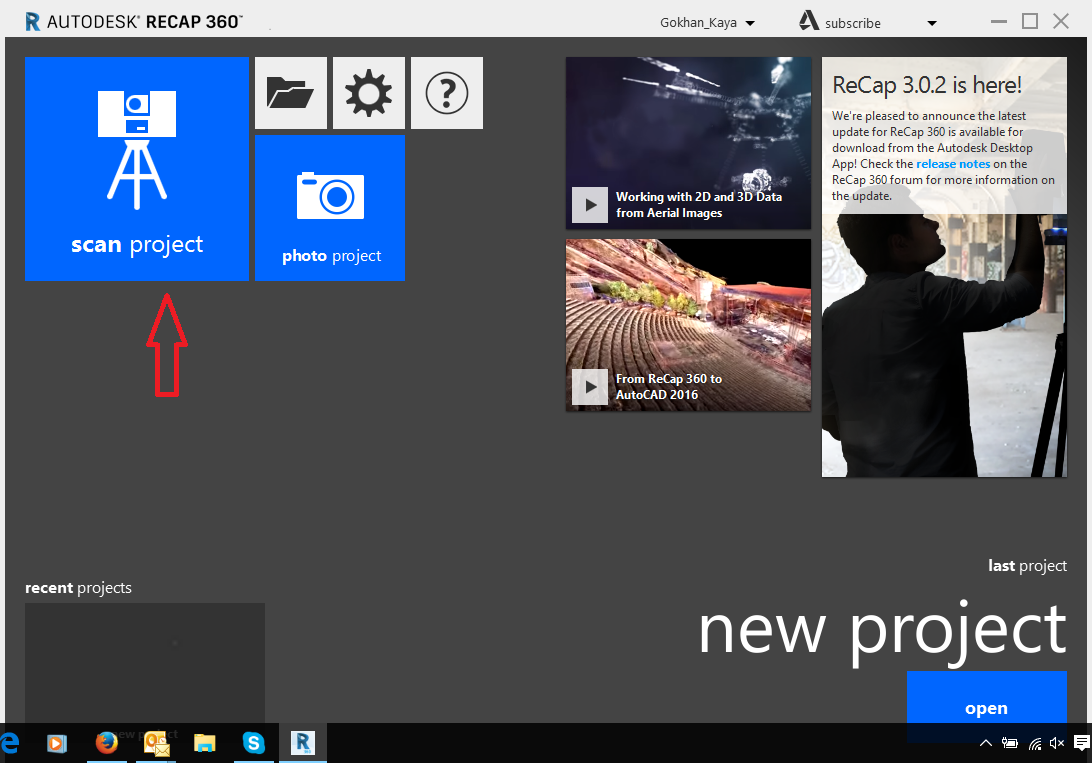Show hidden system tray icons
The image size is (1092, 763).
click(985, 743)
